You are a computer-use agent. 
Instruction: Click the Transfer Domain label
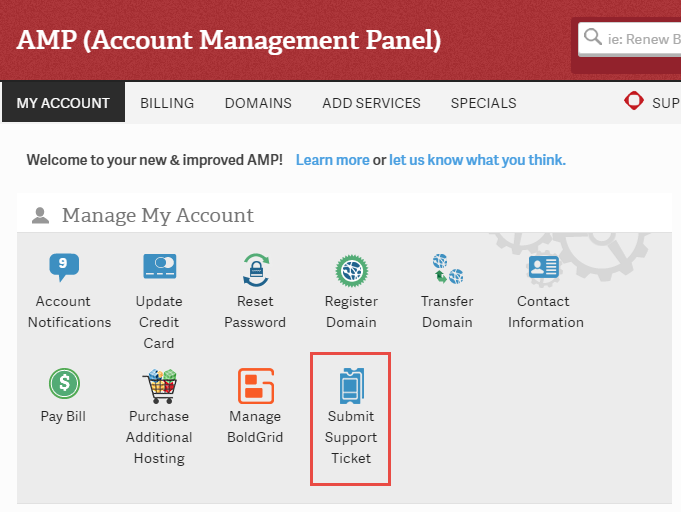point(447,312)
